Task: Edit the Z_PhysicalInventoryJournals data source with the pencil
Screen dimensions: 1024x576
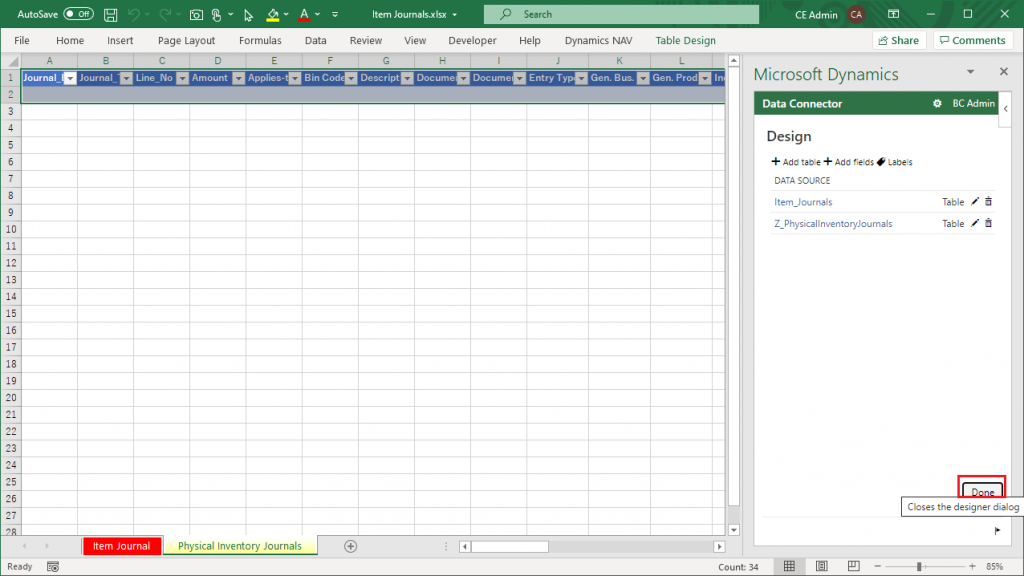Action: [975, 223]
